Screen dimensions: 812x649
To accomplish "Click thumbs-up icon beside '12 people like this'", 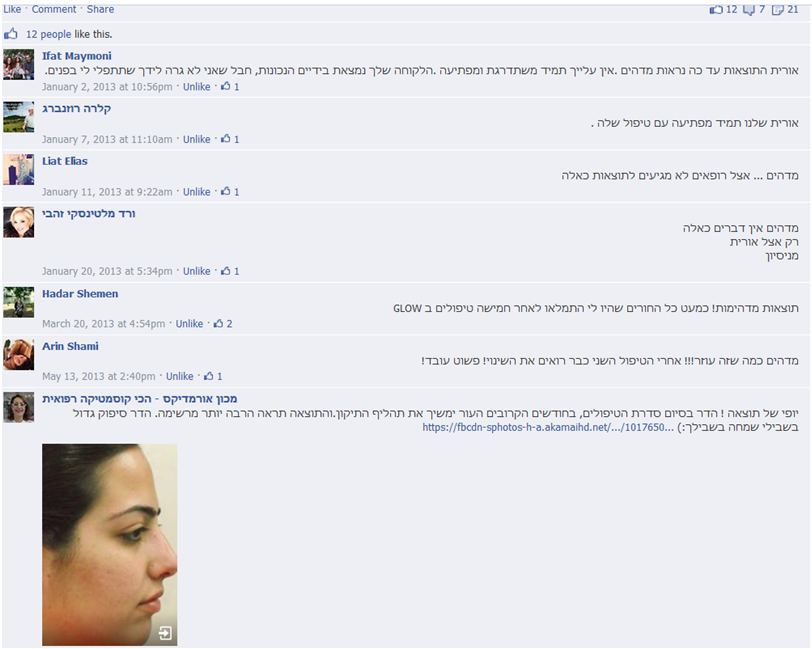I will pos(11,34).
